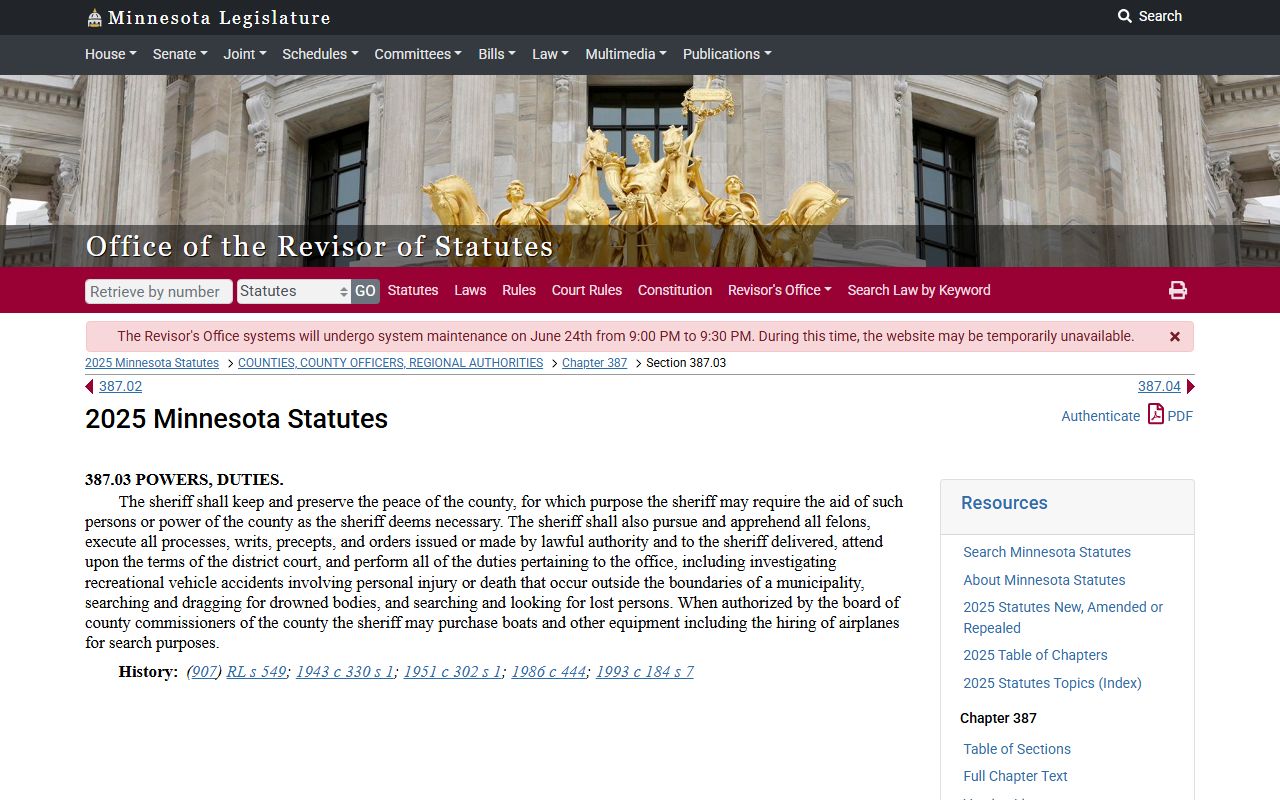The width and height of the screenshot is (1280, 800).
Task: Click the Authenticate link
Action: tap(1100, 416)
